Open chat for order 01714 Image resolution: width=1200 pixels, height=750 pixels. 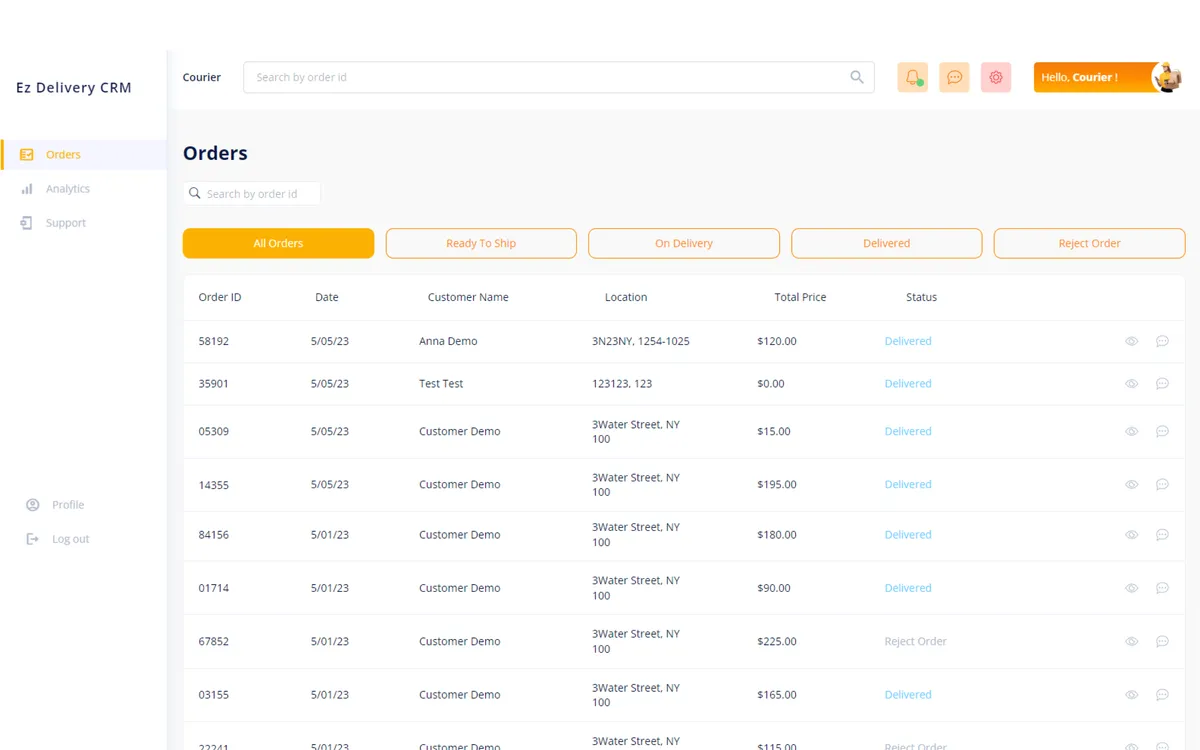point(1162,588)
